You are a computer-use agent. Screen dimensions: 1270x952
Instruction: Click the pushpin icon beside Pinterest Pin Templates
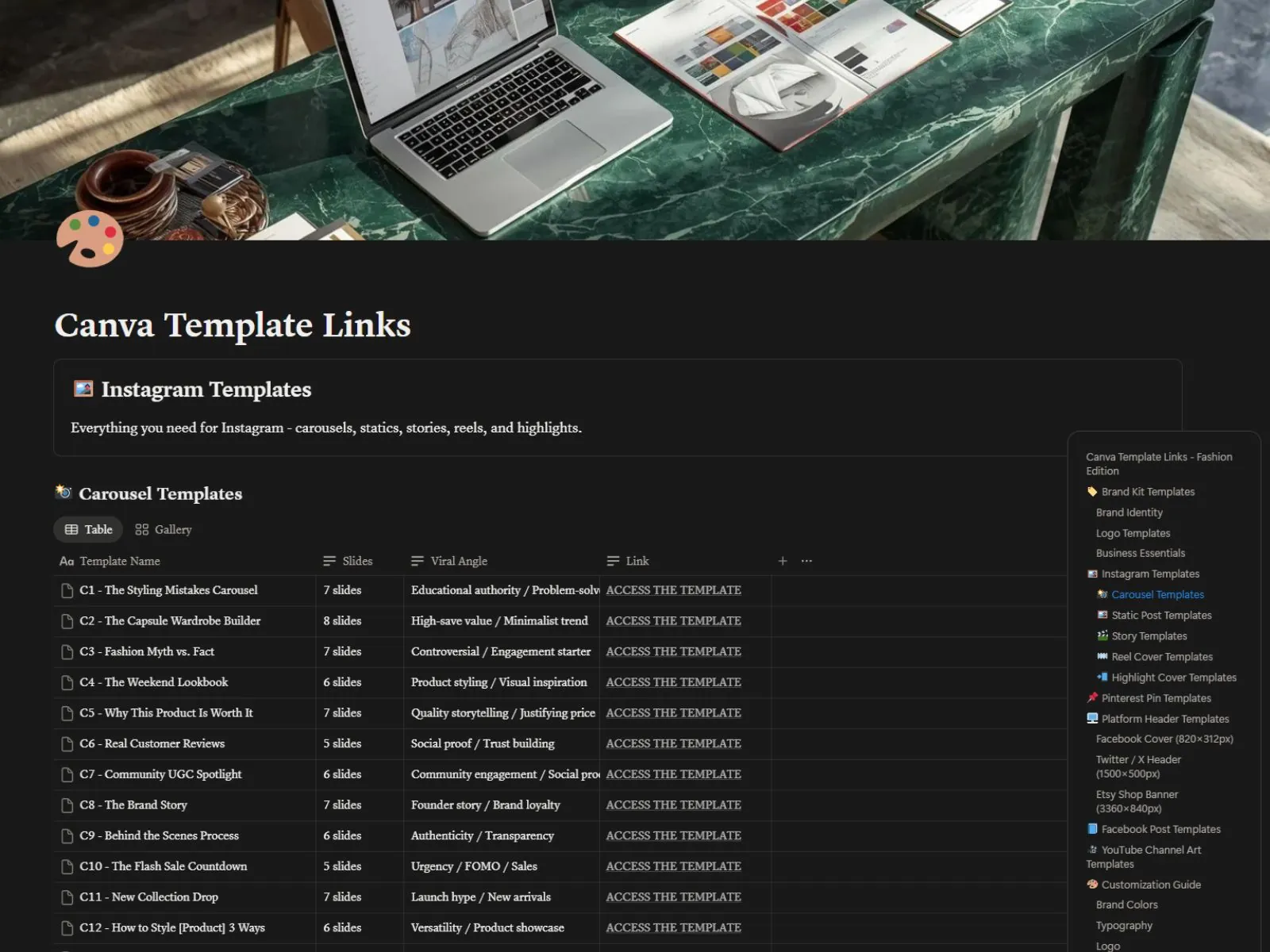1092,698
